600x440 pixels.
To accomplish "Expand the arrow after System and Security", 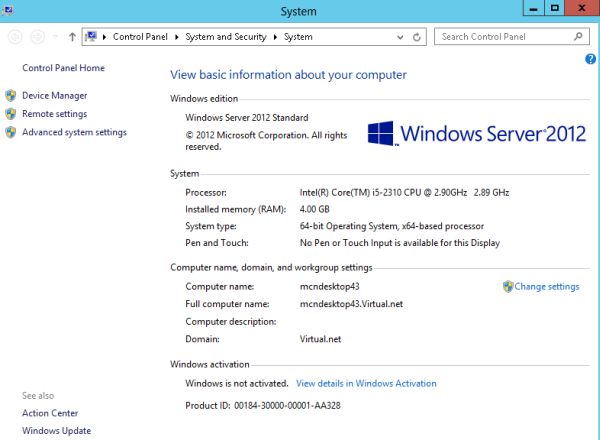I will [275, 37].
